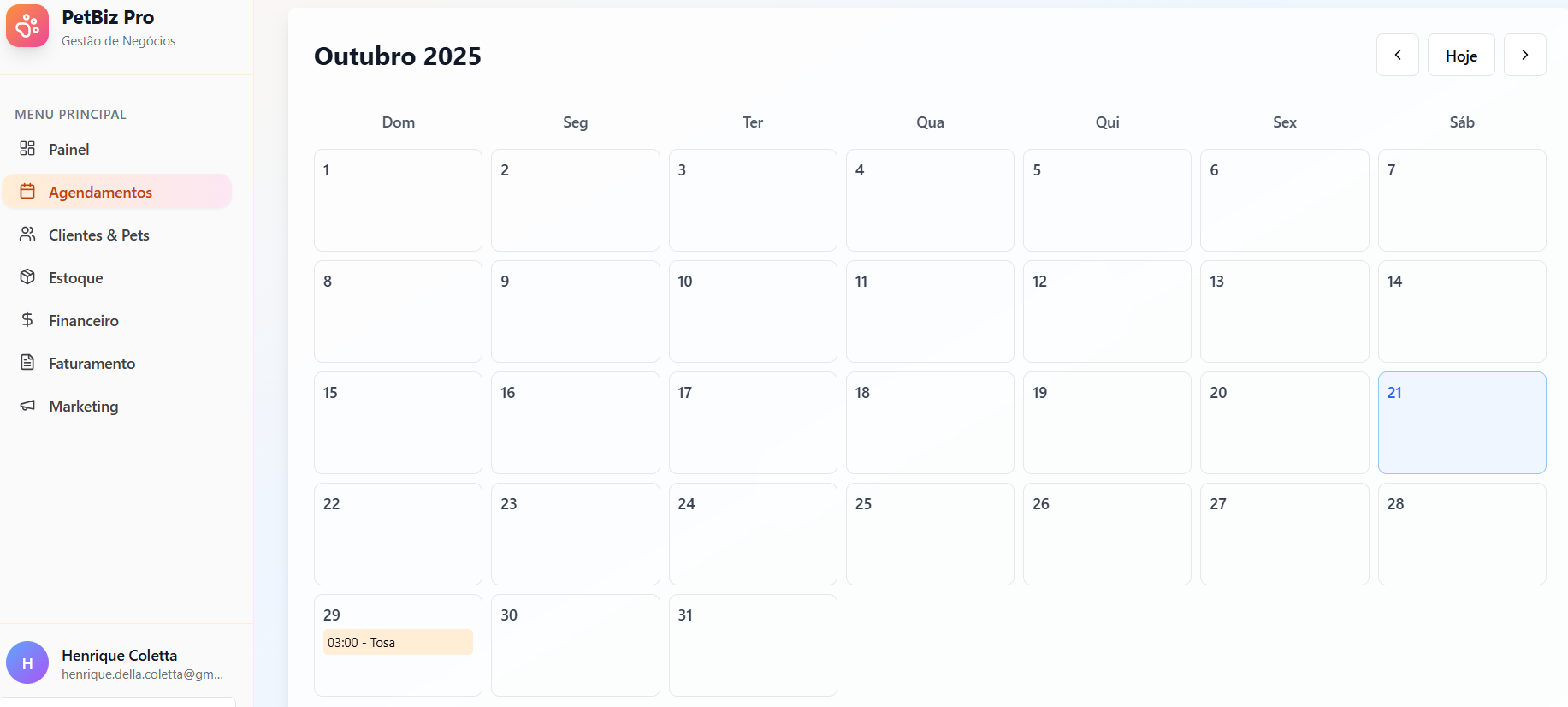Open the Estoque menu item
The width and height of the screenshot is (1568, 707).
click(x=76, y=278)
